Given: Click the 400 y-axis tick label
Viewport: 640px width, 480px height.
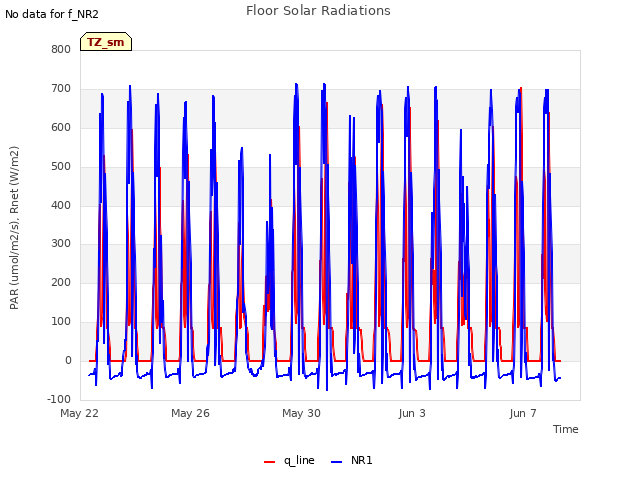Looking at the screenshot, I should click(61, 205).
